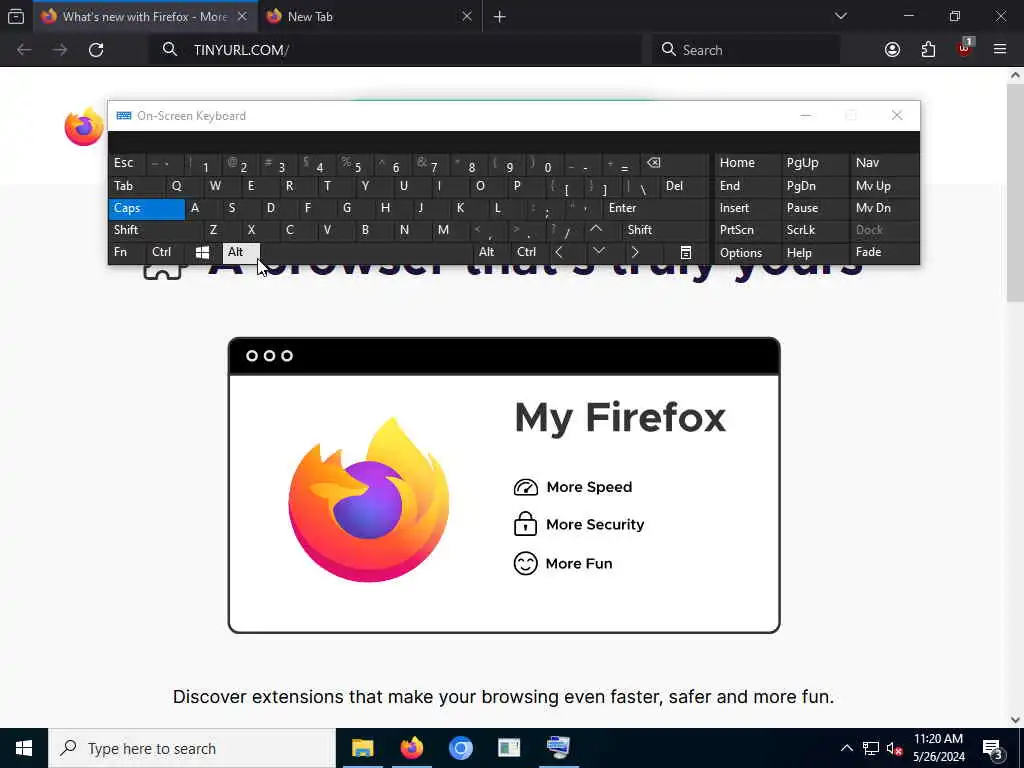Click the Nav key on the keyboard
1024x768 pixels.
[x=884, y=163]
